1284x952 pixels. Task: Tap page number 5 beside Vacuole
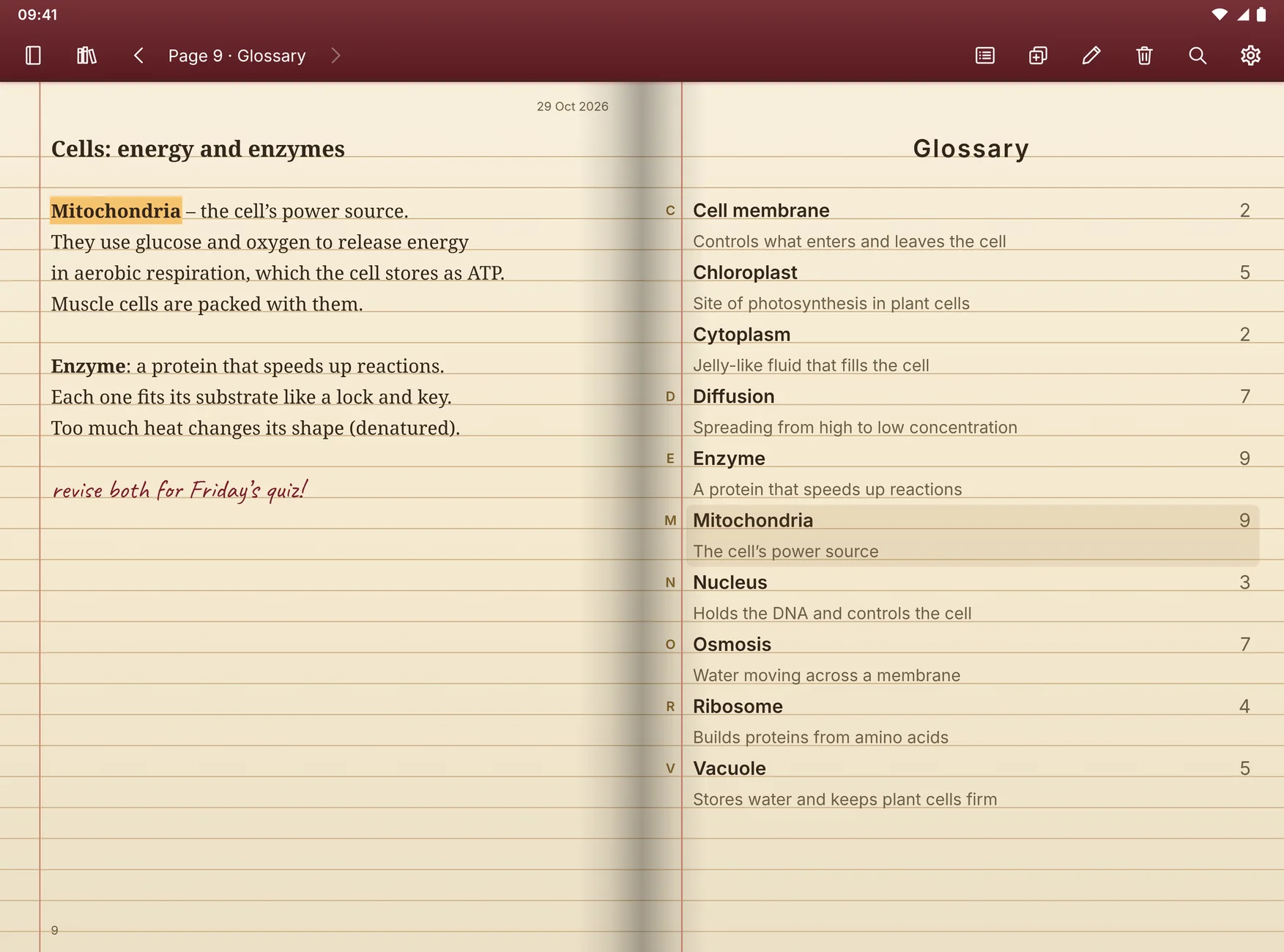click(1244, 768)
